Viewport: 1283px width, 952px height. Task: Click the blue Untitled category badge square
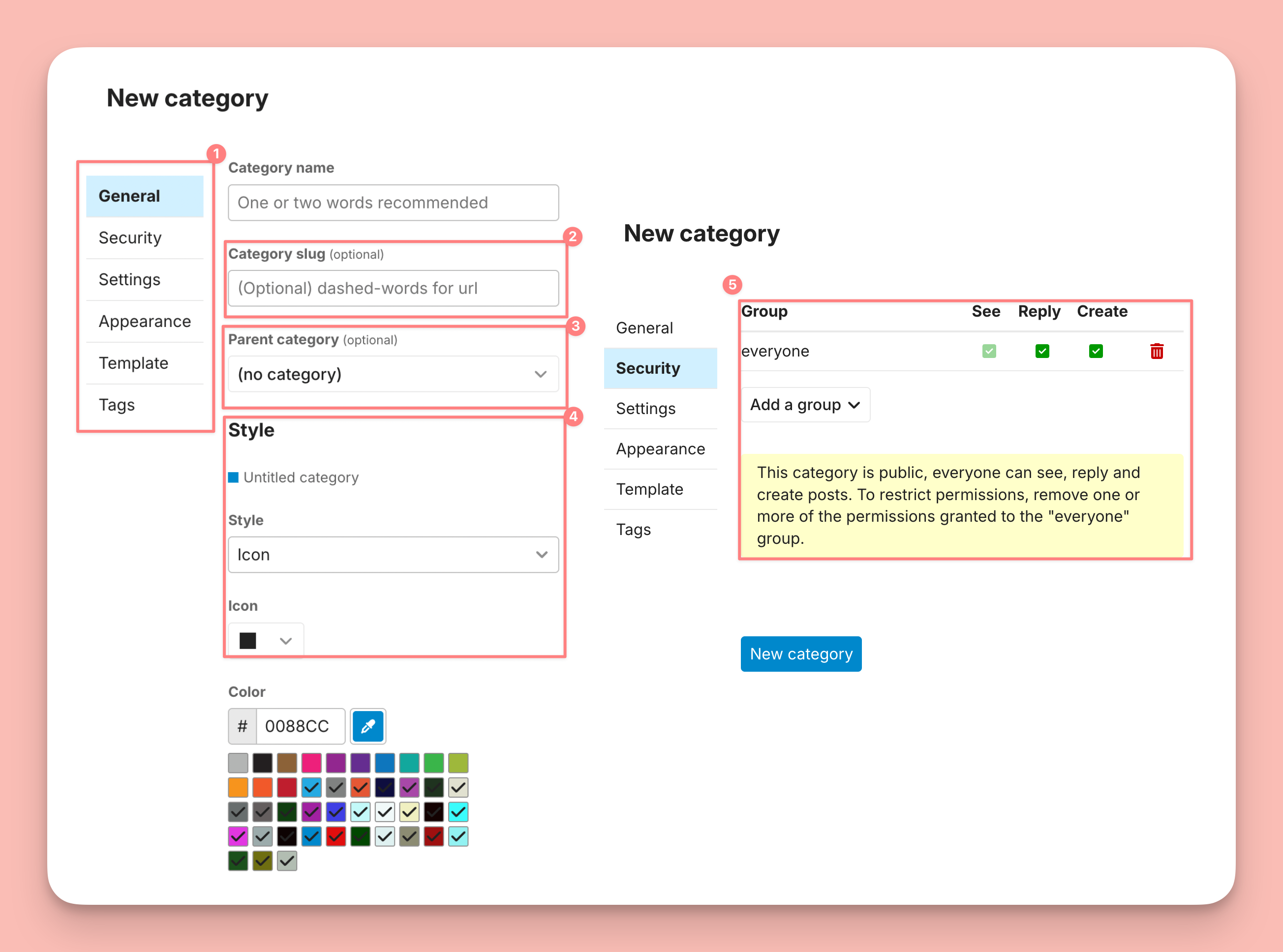pos(234,477)
